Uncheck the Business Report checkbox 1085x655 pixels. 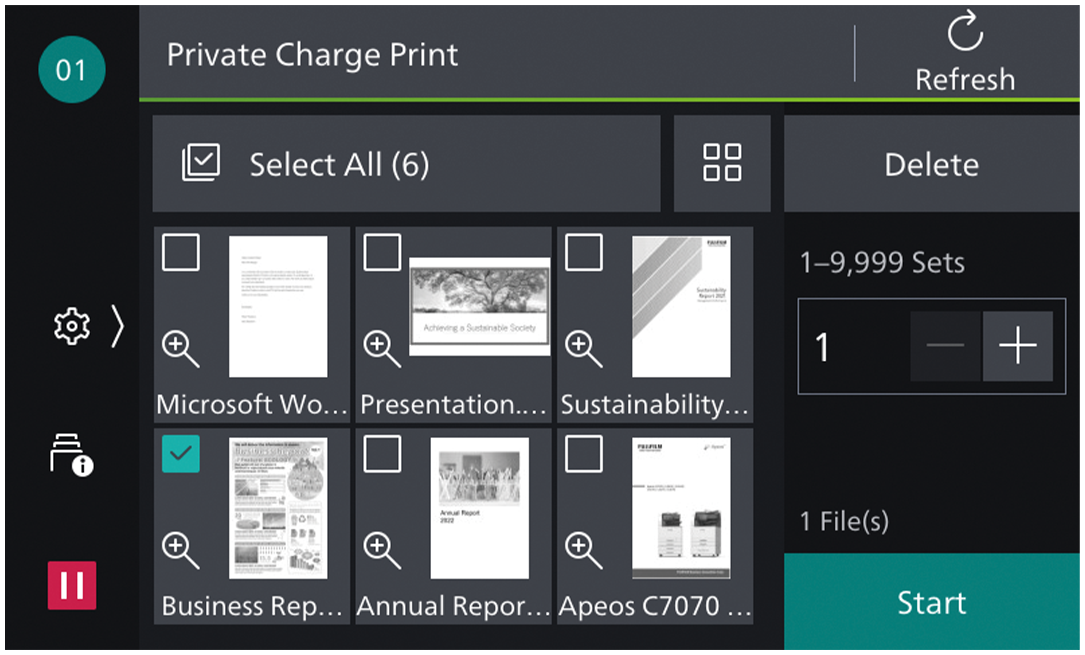coord(180,454)
